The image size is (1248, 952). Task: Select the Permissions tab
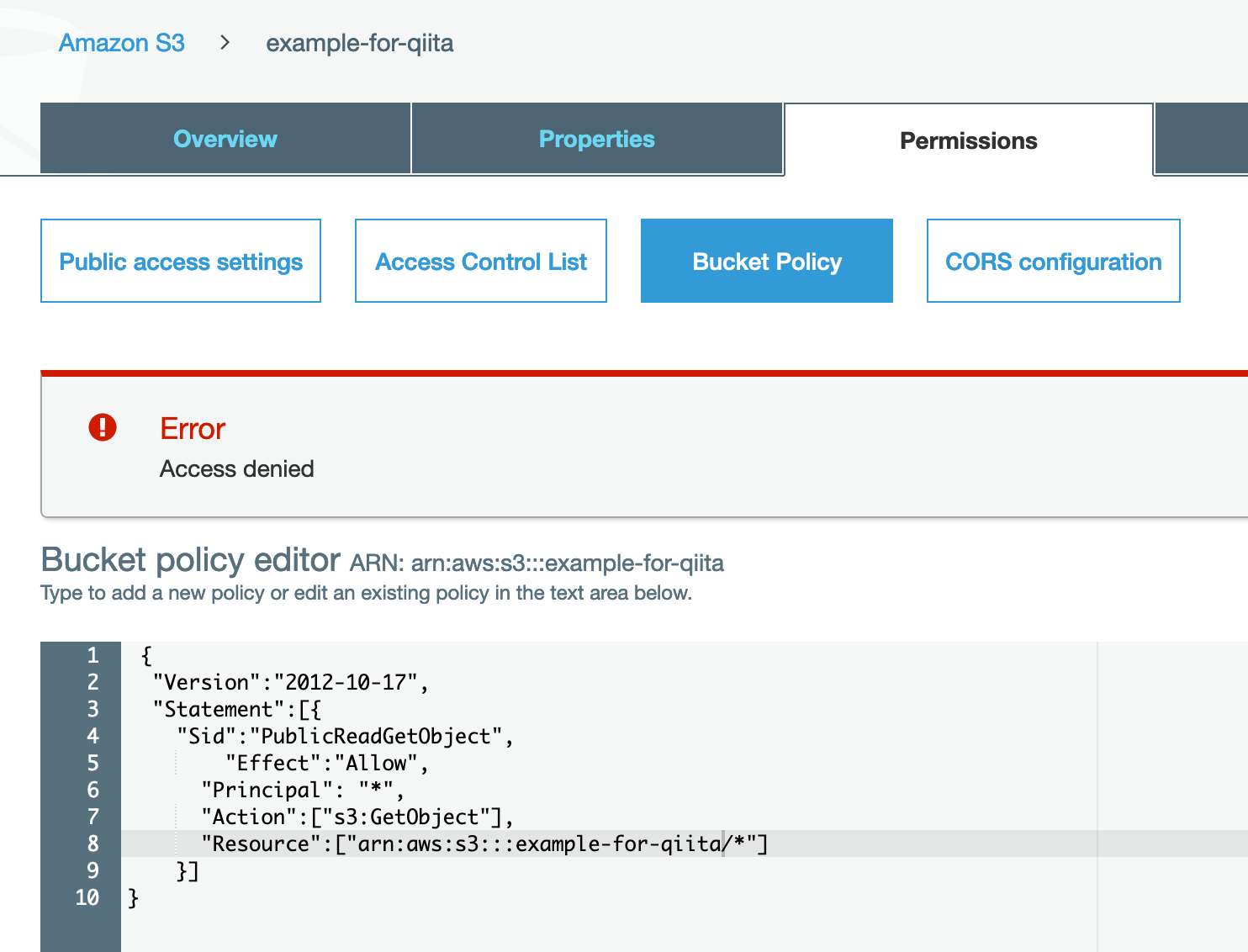click(x=969, y=140)
